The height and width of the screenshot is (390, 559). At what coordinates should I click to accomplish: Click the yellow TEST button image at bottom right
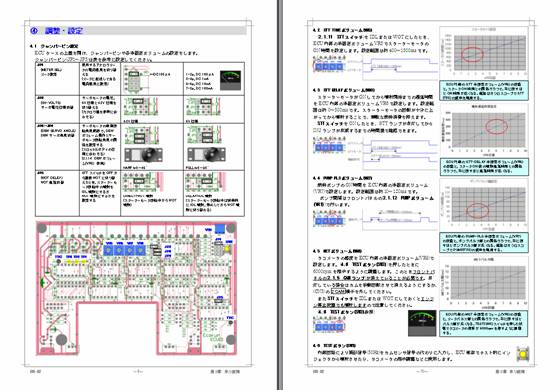[x=523, y=354]
